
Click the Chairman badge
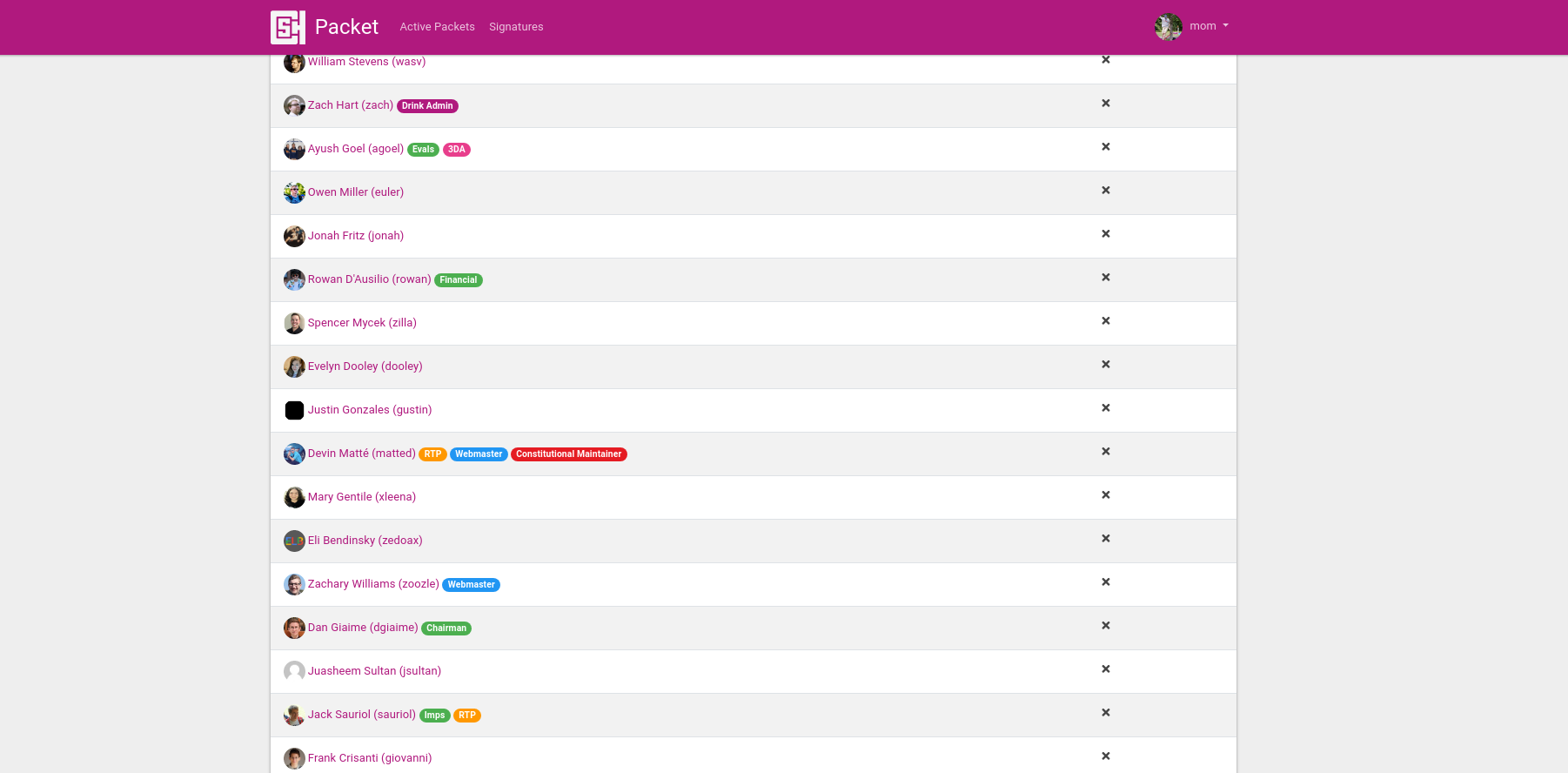(x=446, y=628)
